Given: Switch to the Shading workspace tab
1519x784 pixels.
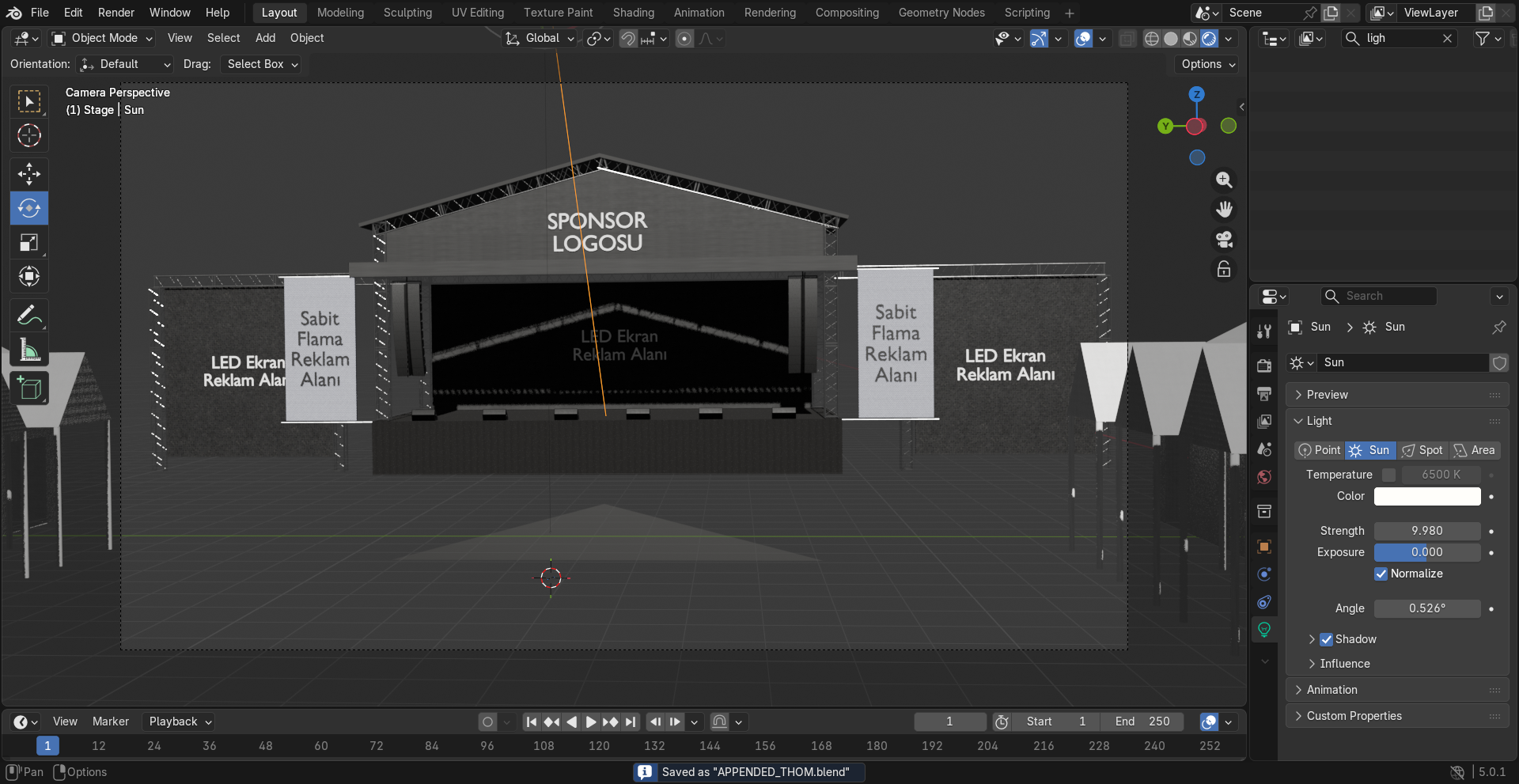Looking at the screenshot, I should click(x=634, y=13).
